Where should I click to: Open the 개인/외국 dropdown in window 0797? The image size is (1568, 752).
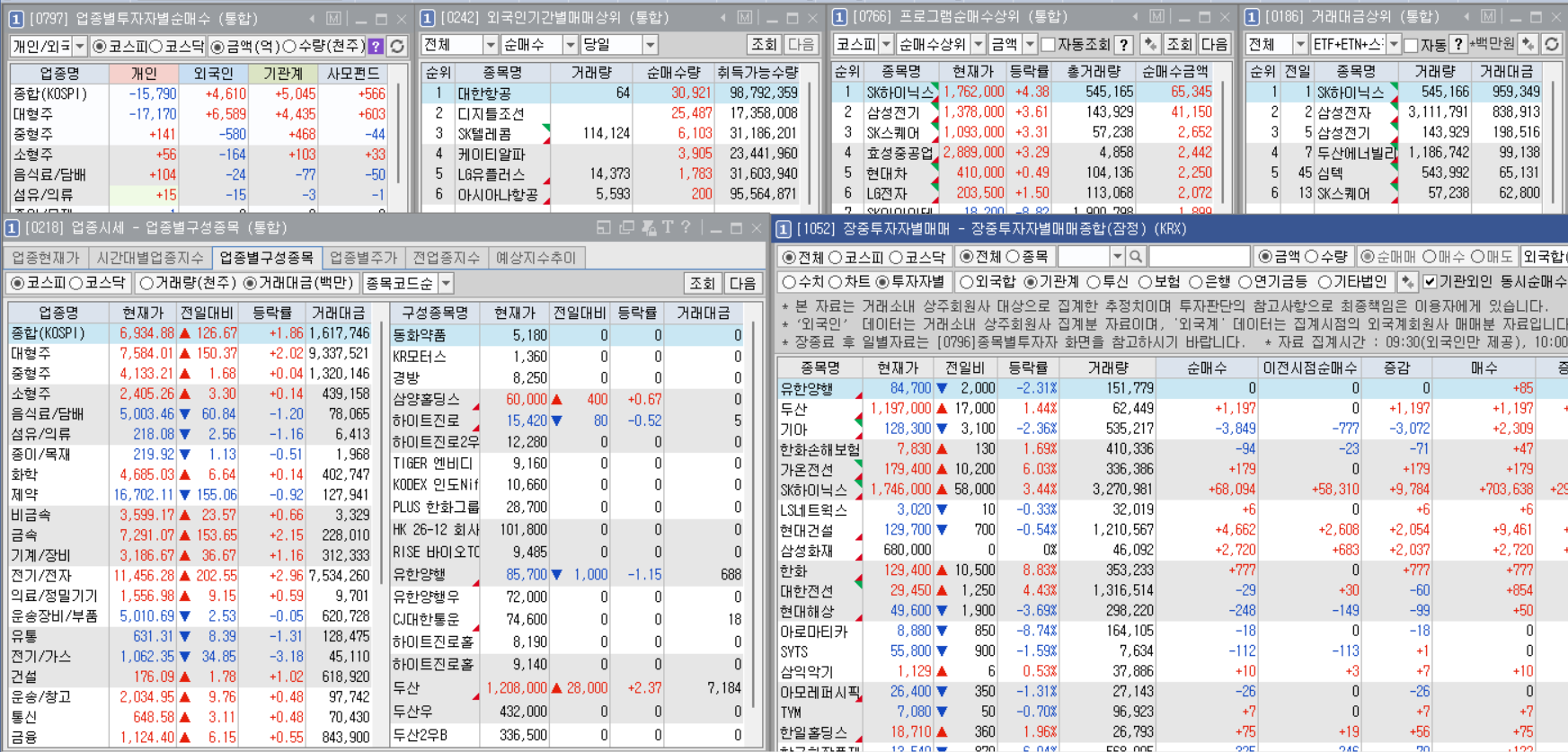79,47
